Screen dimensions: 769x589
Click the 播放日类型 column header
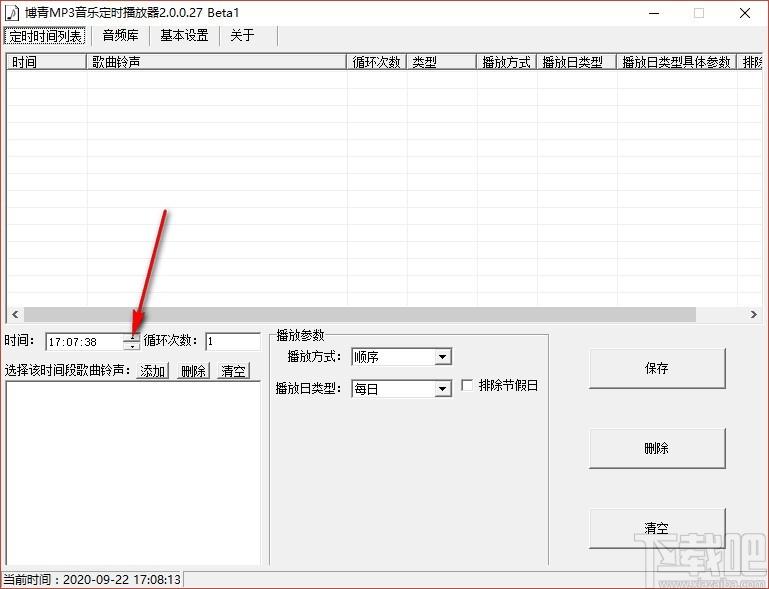pyautogui.click(x=577, y=62)
